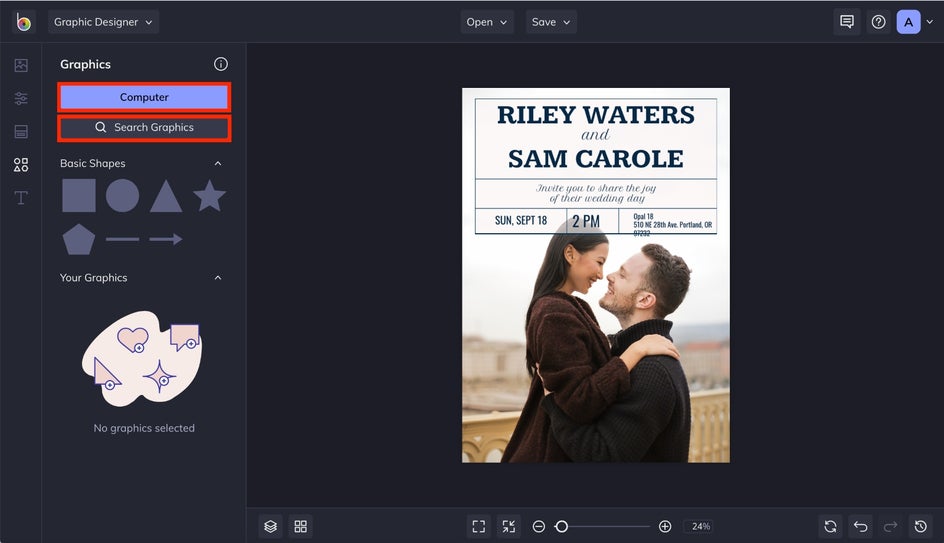The width and height of the screenshot is (944, 543).
Task: Open the feedback chat icon
Action: point(847,22)
